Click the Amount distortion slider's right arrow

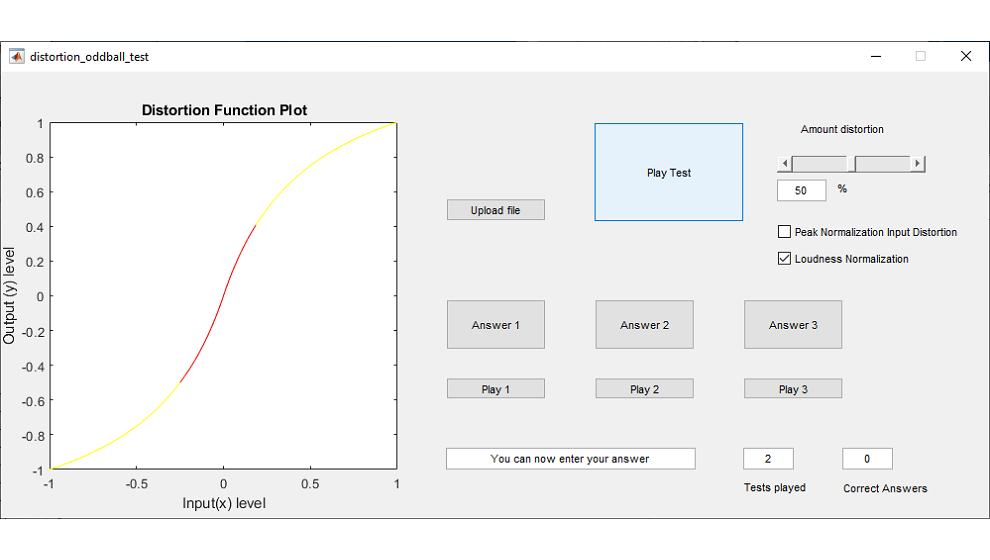[918, 164]
